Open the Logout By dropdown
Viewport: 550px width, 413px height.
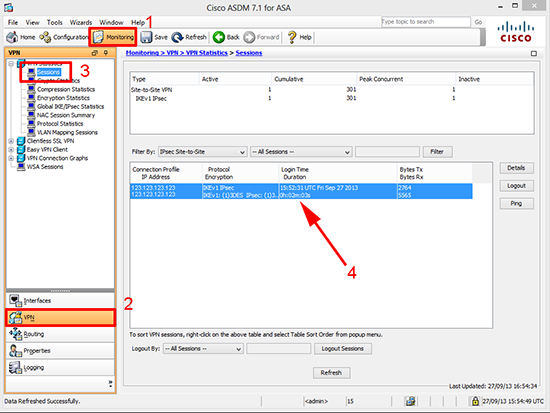[203, 349]
